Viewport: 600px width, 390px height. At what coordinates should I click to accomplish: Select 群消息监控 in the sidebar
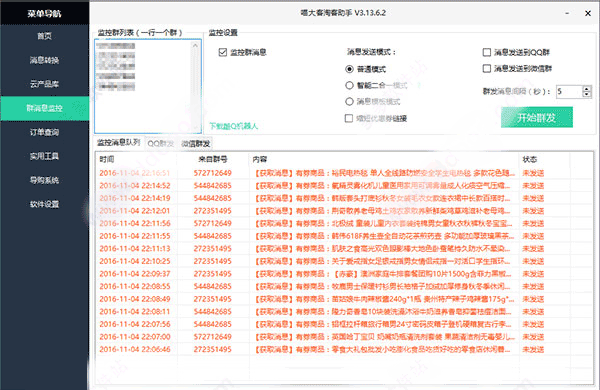[44, 108]
